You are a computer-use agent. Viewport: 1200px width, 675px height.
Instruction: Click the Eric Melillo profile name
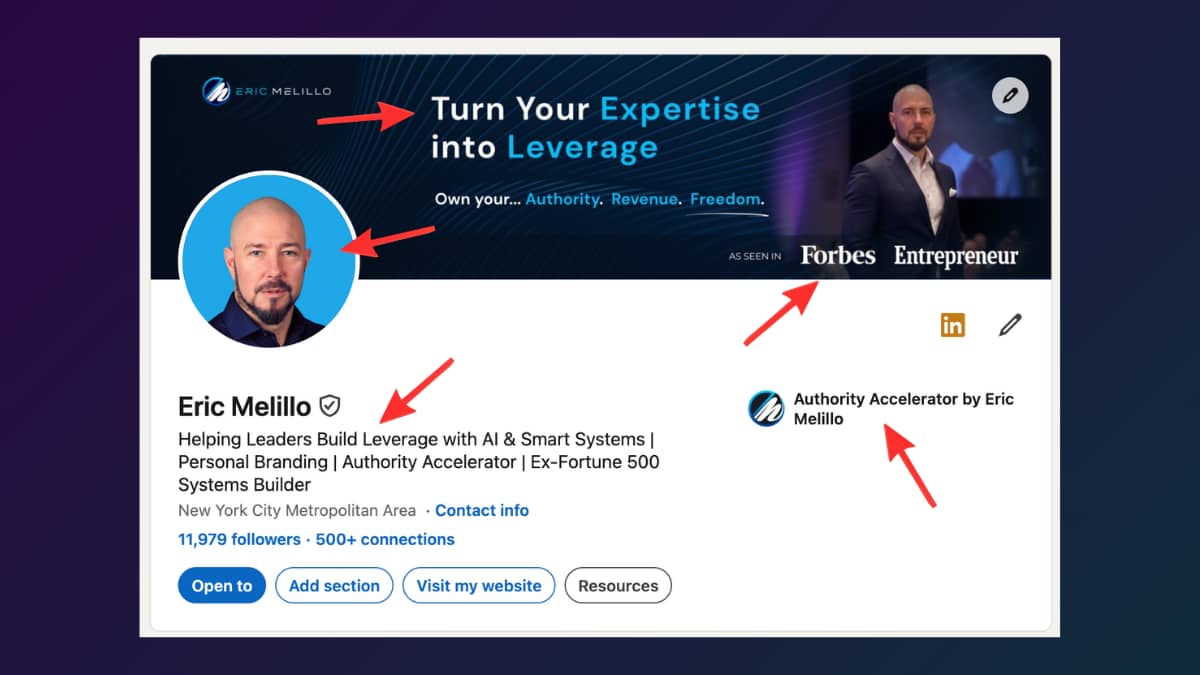(x=245, y=406)
